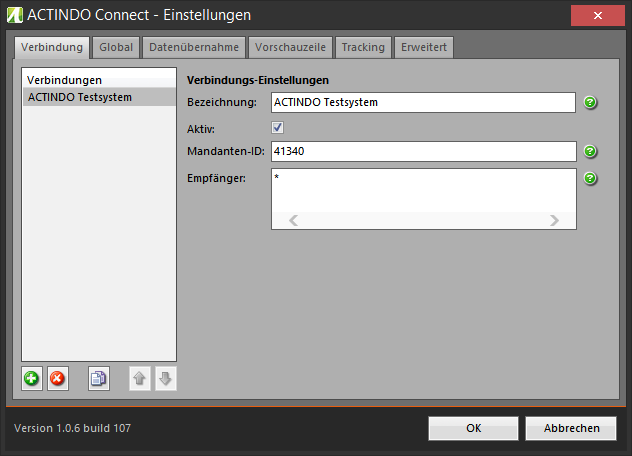Open the Tracking tab
The width and height of the screenshot is (632, 456).
363,47
